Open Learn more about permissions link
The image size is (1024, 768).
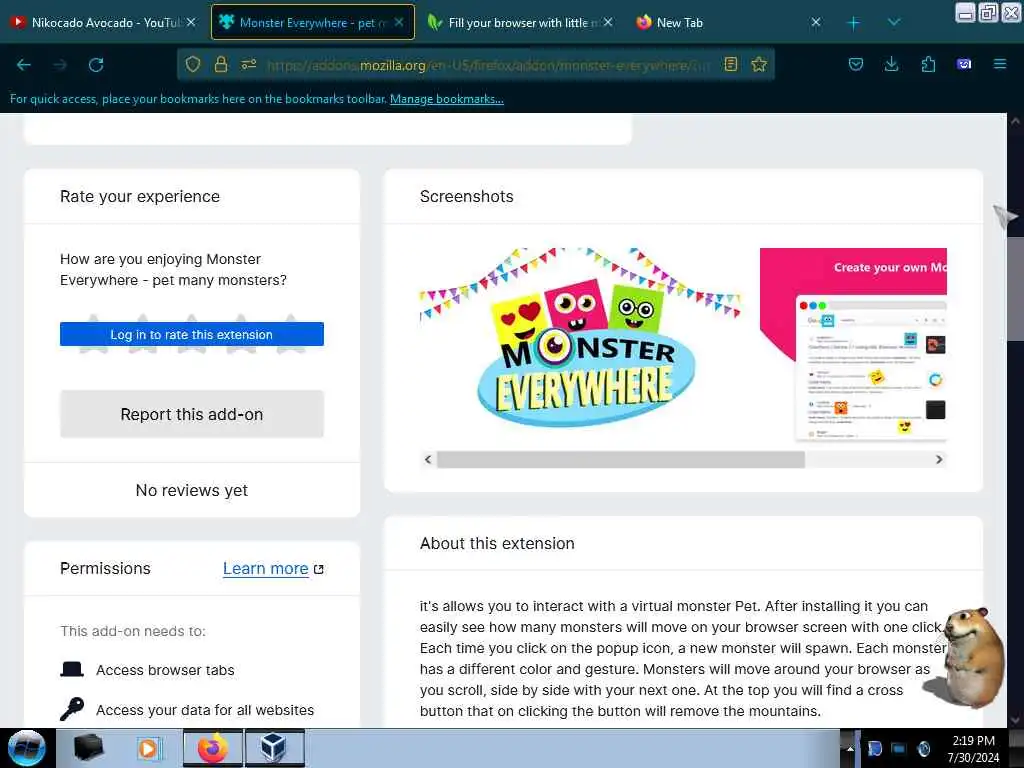pyautogui.click(x=273, y=568)
